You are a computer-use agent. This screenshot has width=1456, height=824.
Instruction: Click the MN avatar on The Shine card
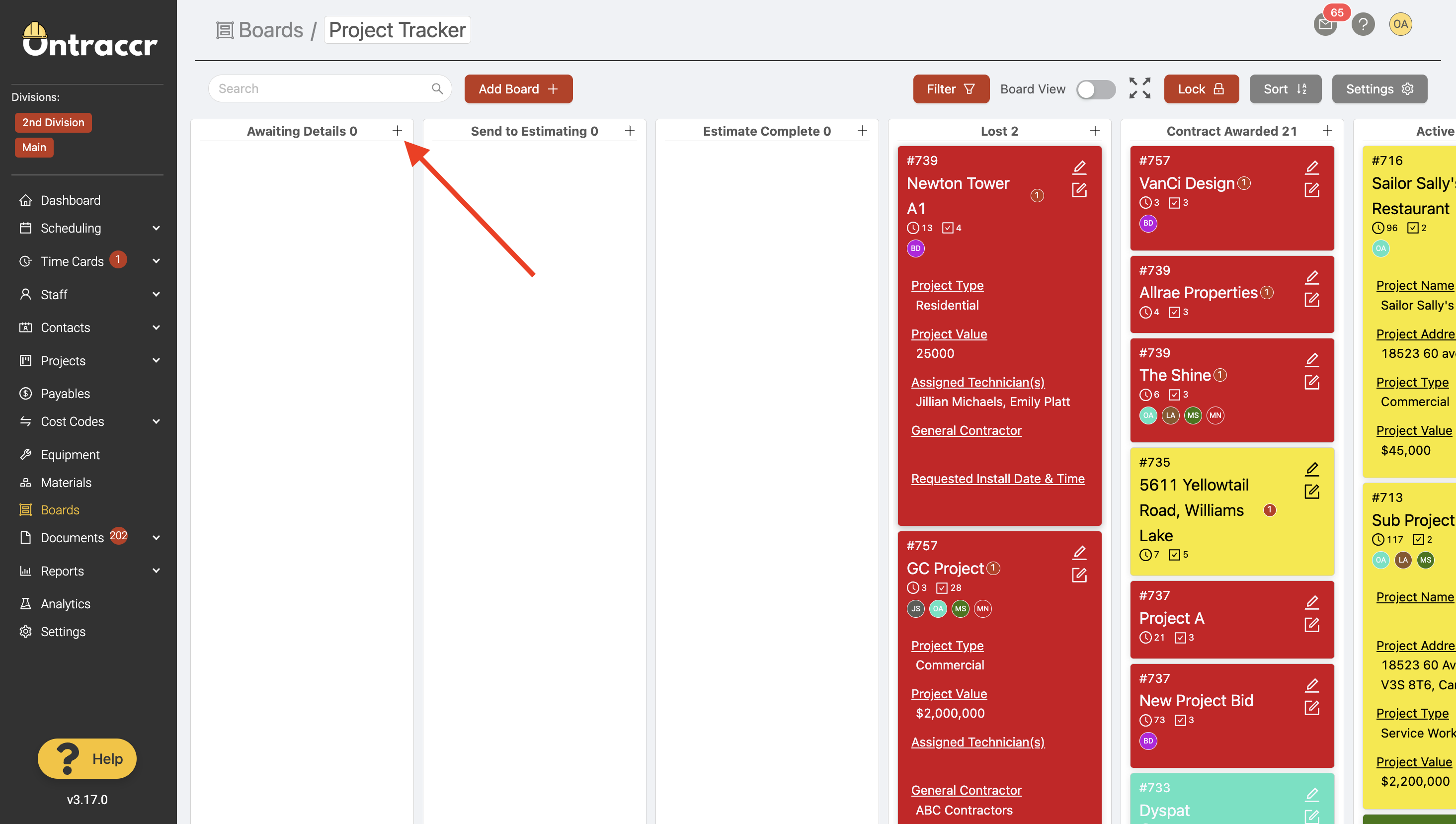click(x=1215, y=415)
